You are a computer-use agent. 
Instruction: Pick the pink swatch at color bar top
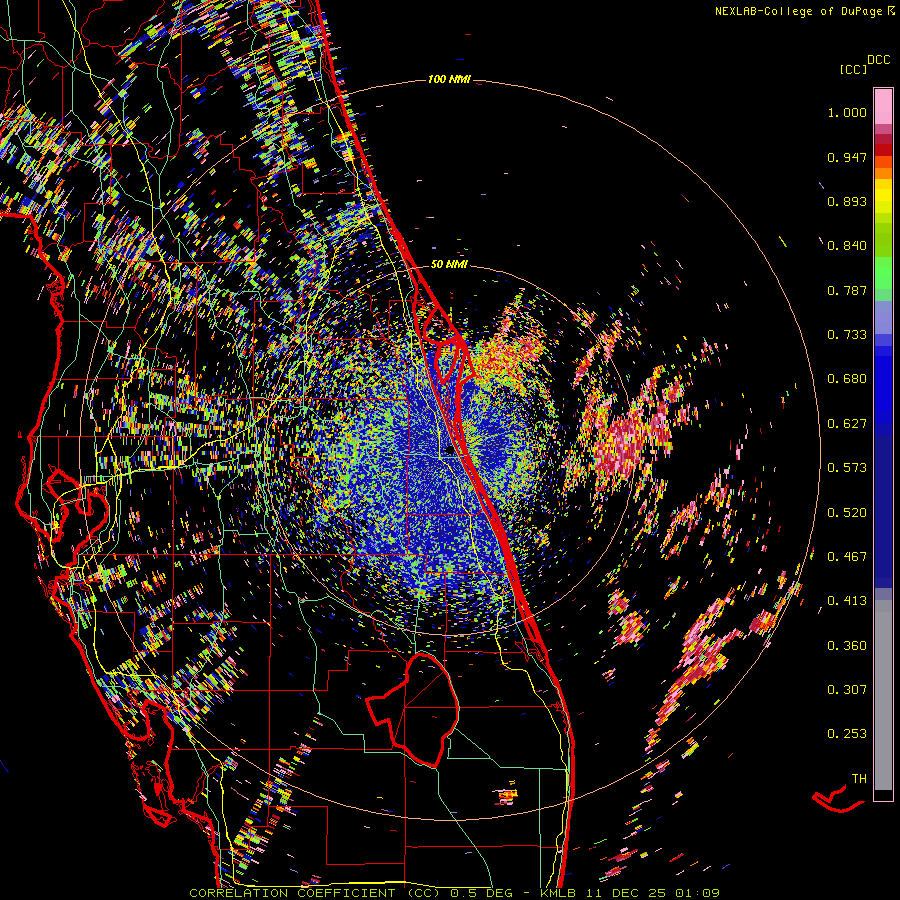(x=883, y=106)
